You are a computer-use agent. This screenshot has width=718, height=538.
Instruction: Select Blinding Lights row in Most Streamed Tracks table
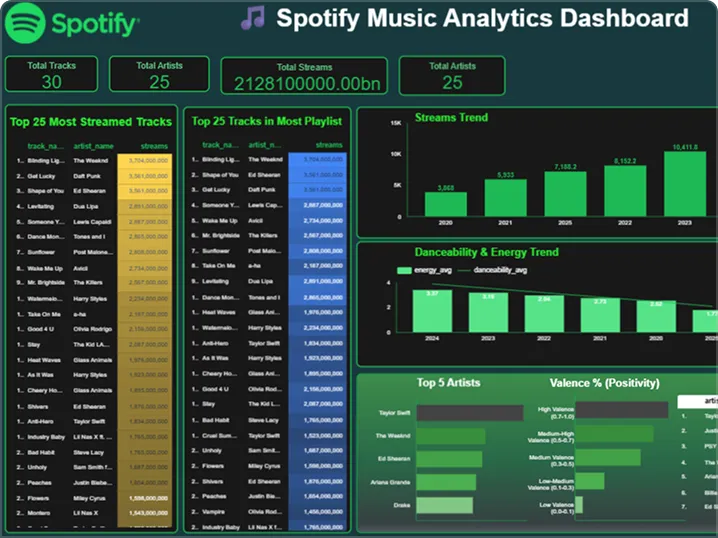94,161
